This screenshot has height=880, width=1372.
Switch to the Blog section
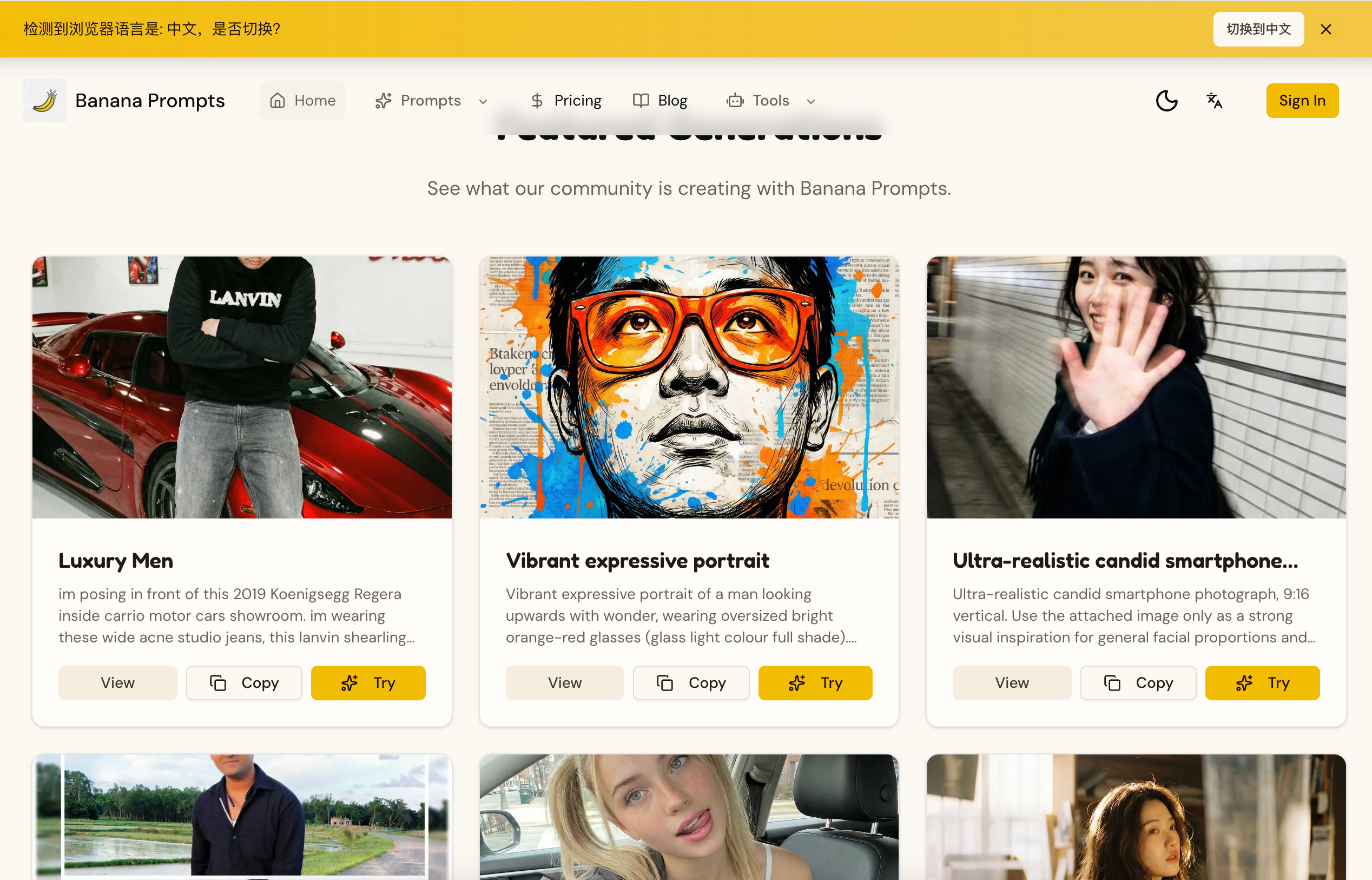coord(672,100)
